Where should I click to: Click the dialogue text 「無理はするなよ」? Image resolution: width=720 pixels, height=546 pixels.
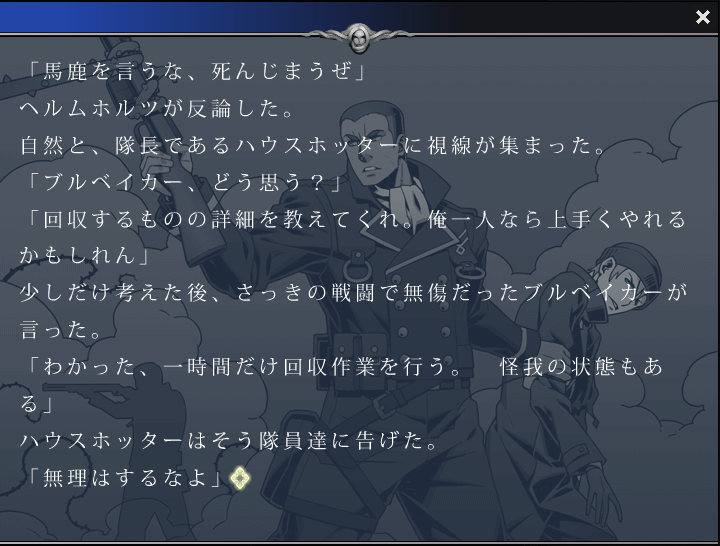point(123,478)
